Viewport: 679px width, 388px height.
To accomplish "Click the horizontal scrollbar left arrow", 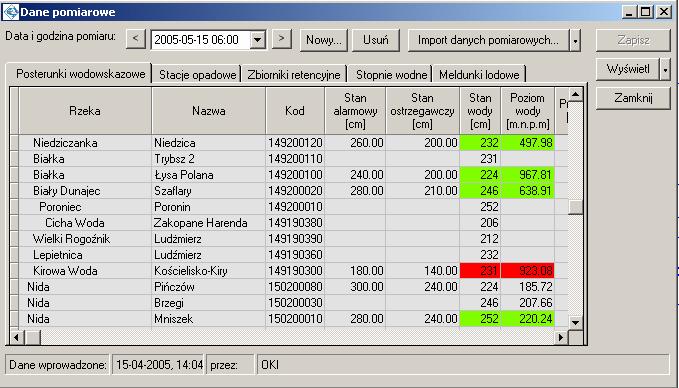I will click(16, 336).
